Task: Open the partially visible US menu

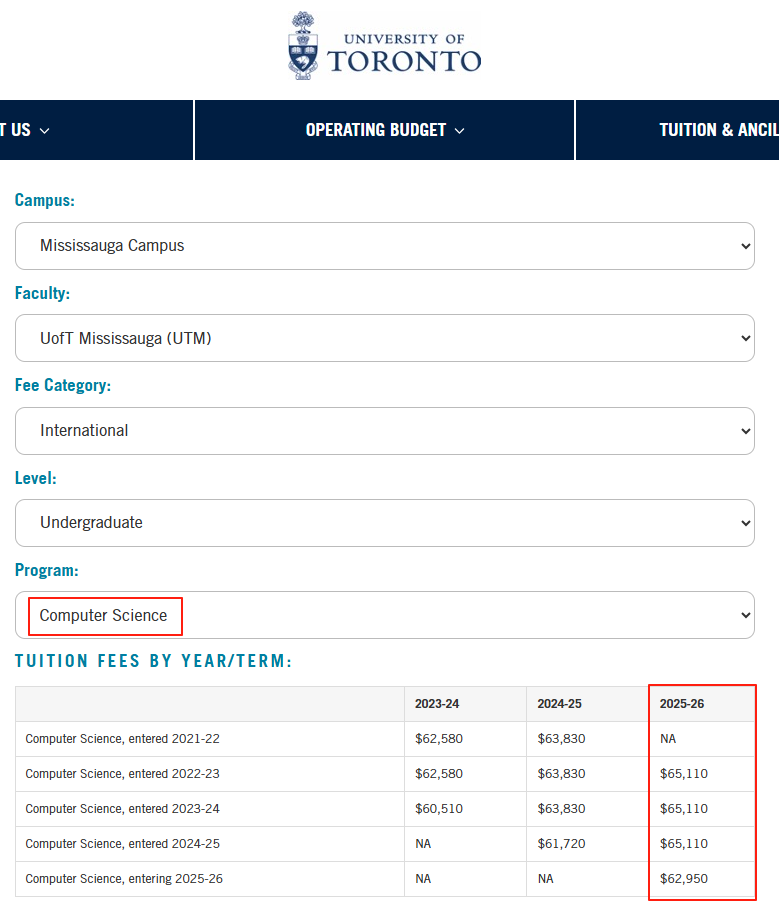Action: (96, 130)
